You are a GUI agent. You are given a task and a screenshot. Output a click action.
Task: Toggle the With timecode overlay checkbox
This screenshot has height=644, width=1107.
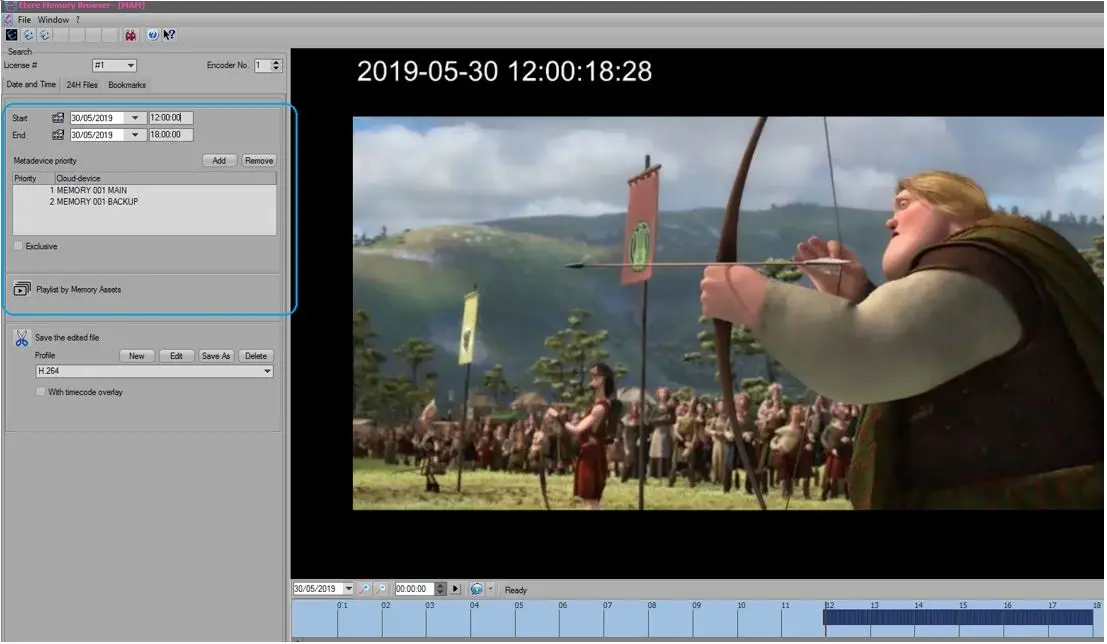[x=41, y=392]
